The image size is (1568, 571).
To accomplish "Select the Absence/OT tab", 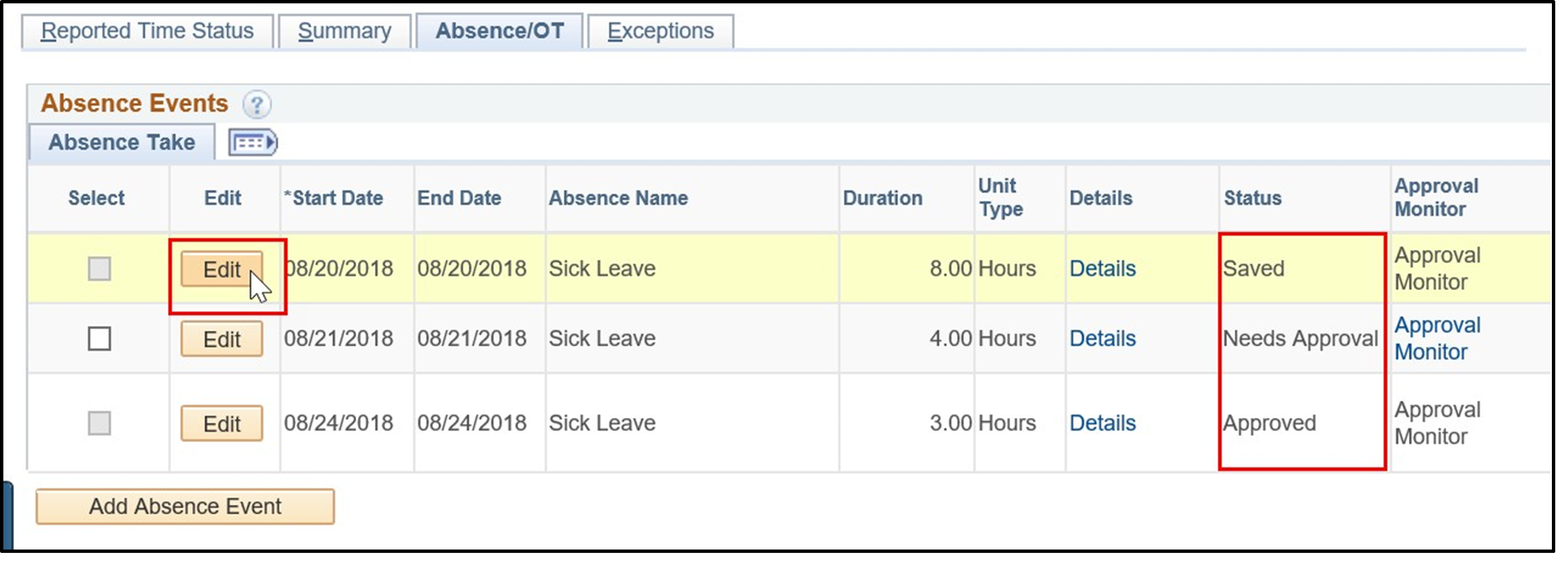I will coord(501,30).
